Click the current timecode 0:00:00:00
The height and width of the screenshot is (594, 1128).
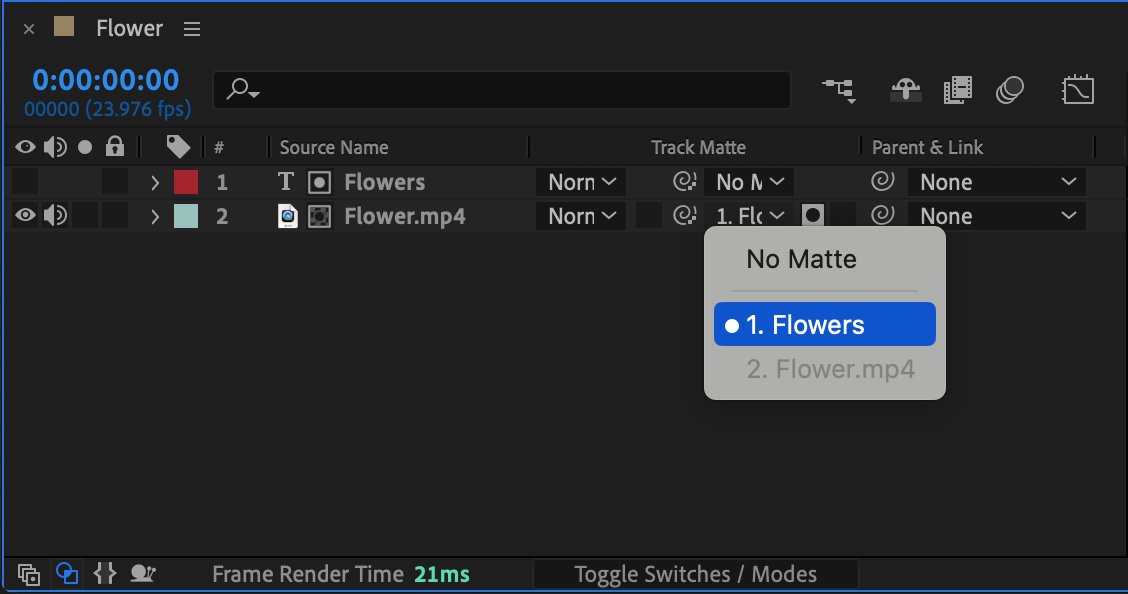click(x=105, y=80)
